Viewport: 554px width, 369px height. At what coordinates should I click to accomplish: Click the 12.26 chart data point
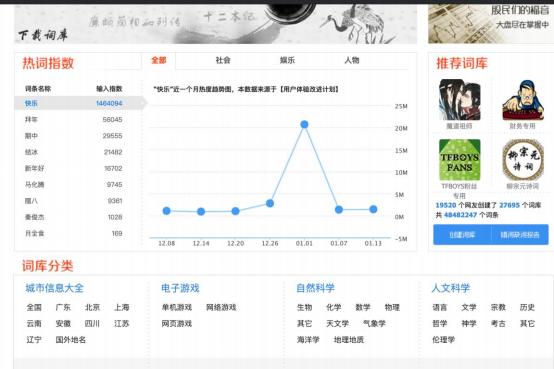coord(270,203)
